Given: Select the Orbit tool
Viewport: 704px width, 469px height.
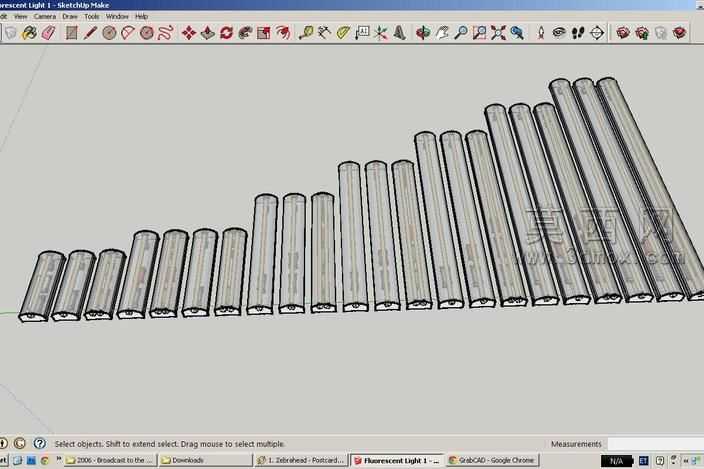Looking at the screenshot, I should pyautogui.click(x=423, y=33).
